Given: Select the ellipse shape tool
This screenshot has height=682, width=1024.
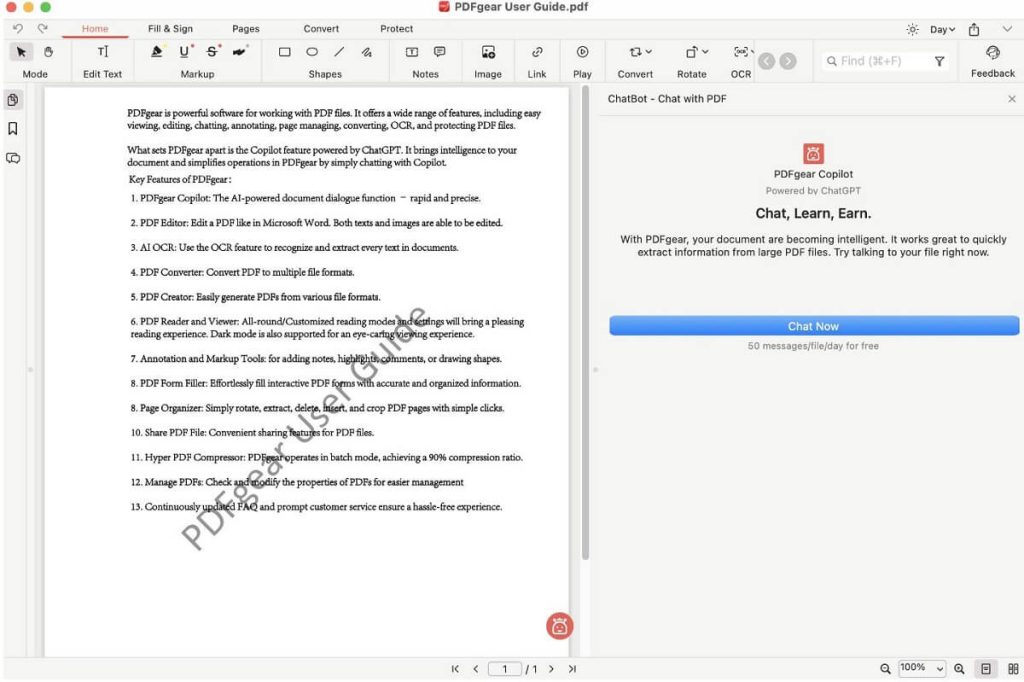Looking at the screenshot, I should pos(312,52).
